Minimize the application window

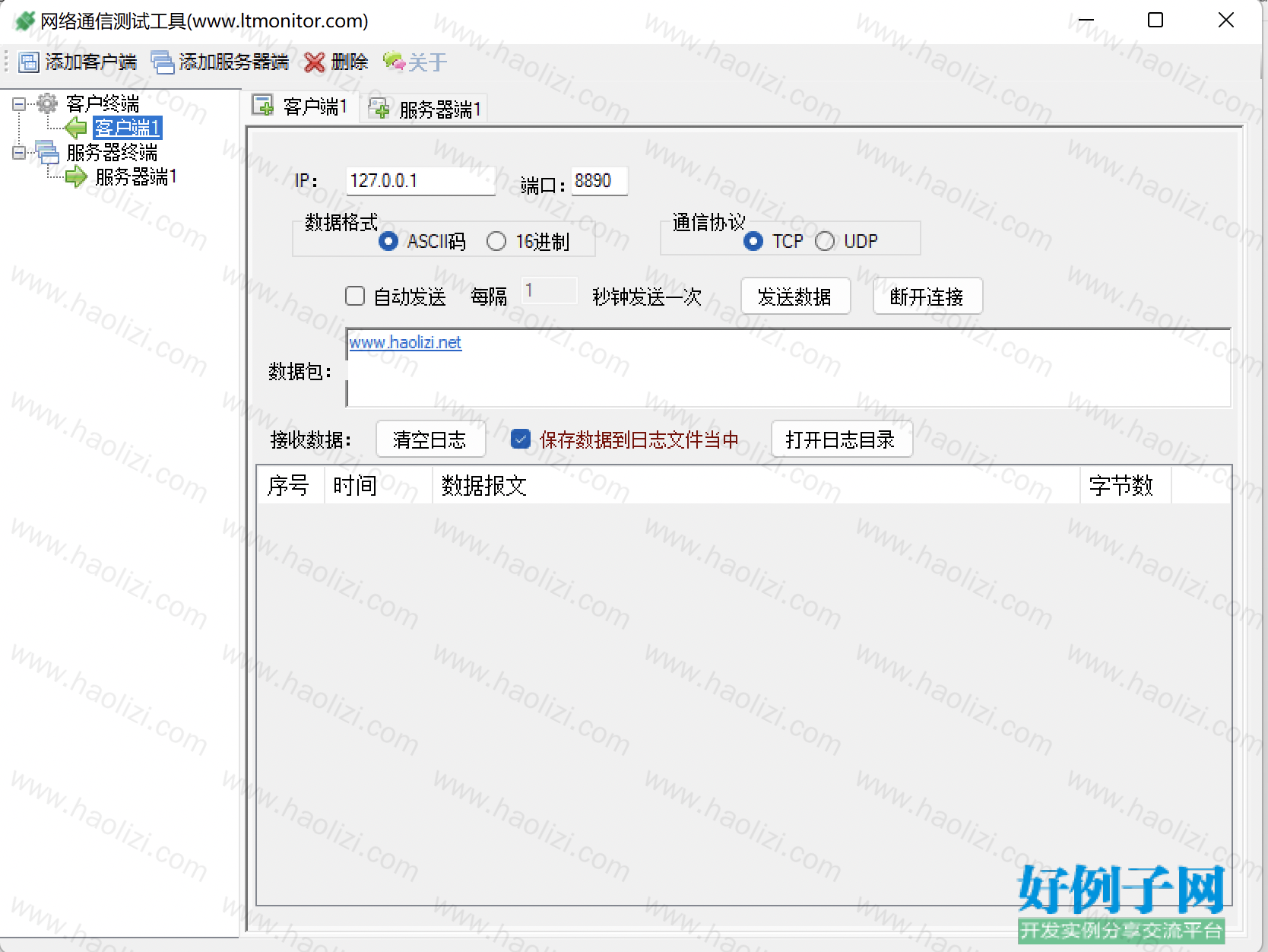click(1086, 21)
